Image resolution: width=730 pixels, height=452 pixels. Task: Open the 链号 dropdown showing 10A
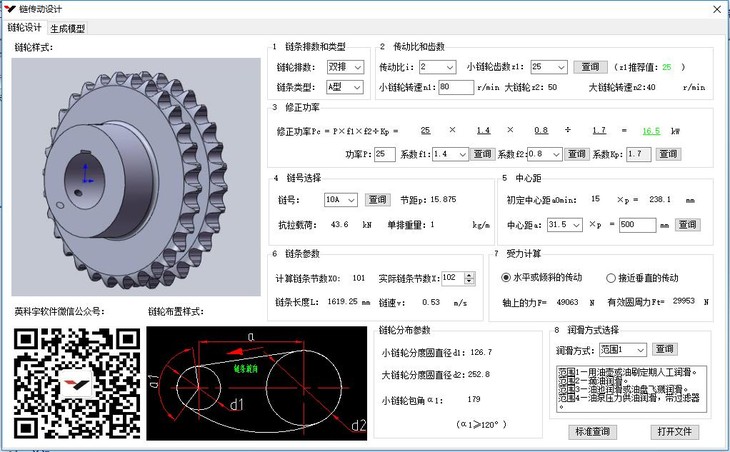[341, 200]
